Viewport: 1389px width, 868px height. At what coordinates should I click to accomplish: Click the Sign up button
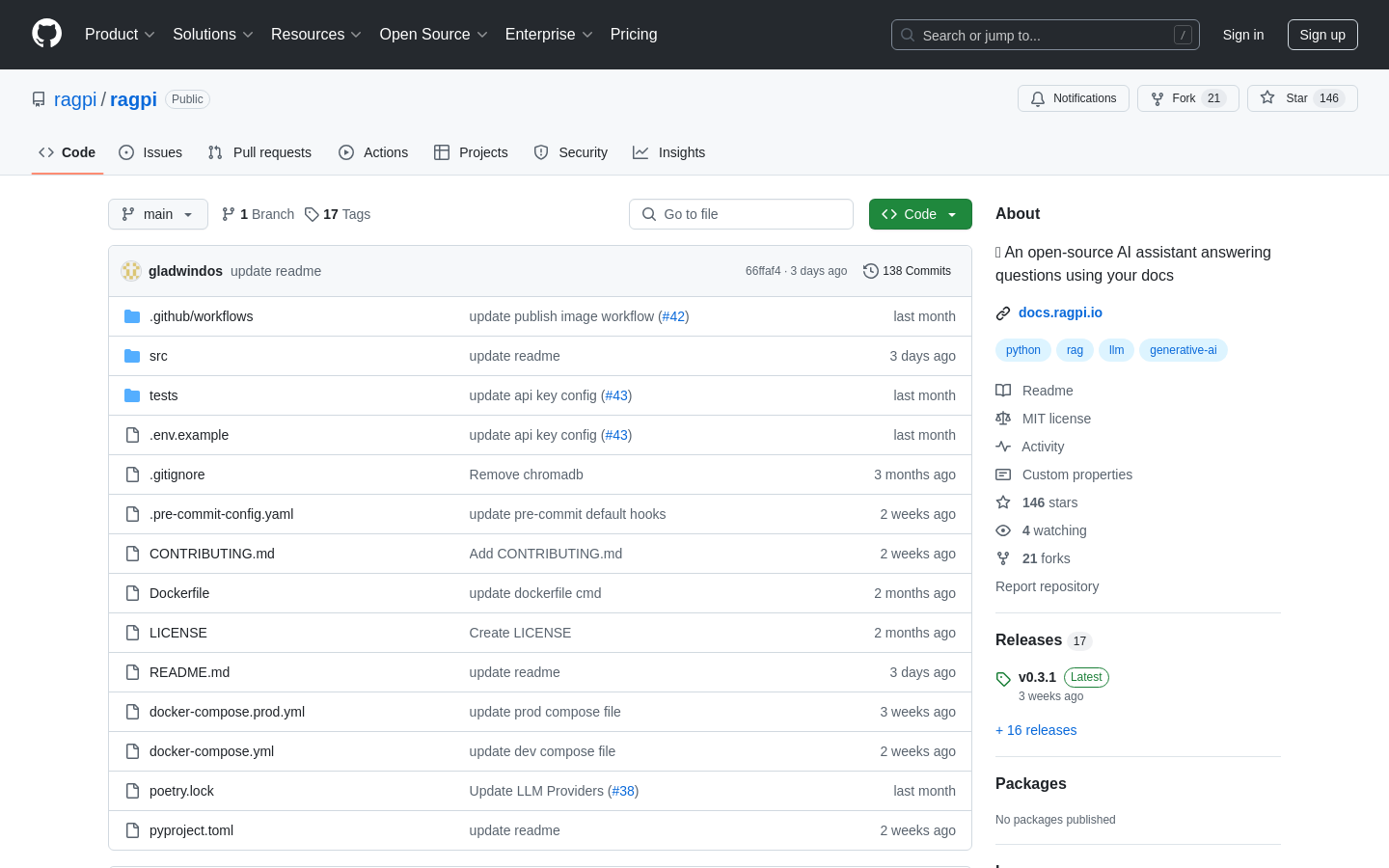click(x=1322, y=35)
